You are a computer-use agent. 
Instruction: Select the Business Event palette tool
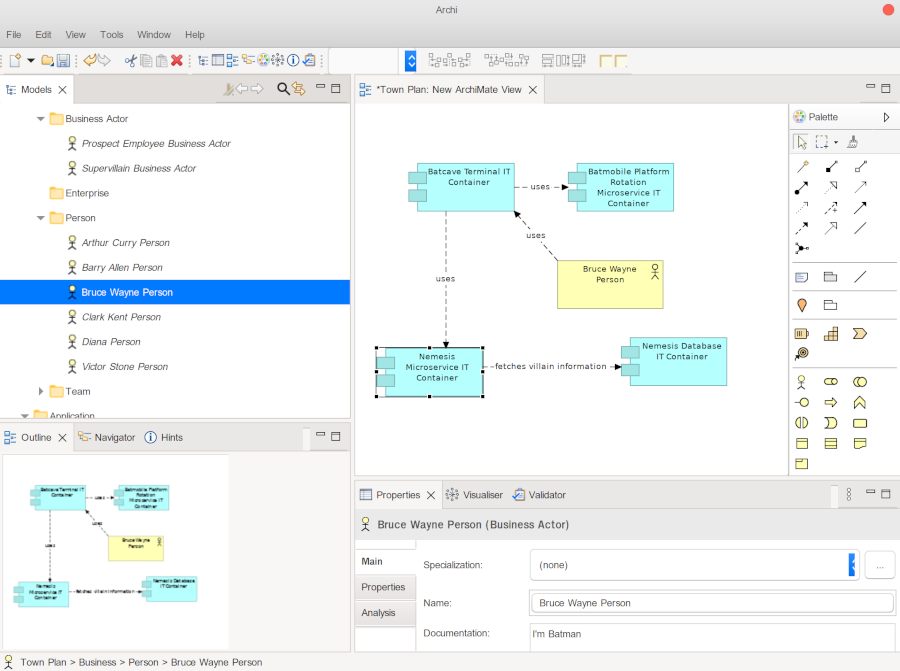(x=831, y=423)
